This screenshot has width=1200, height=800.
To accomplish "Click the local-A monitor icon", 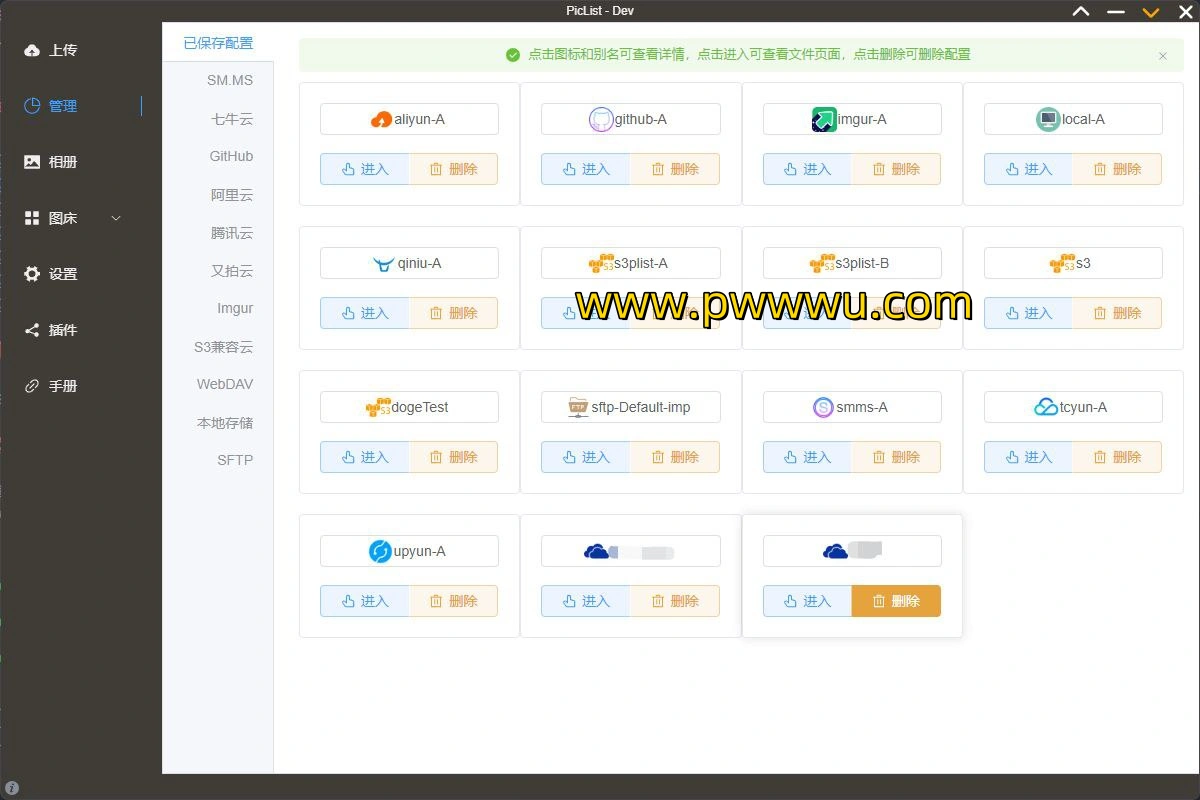I will click(x=1048, y=120).
